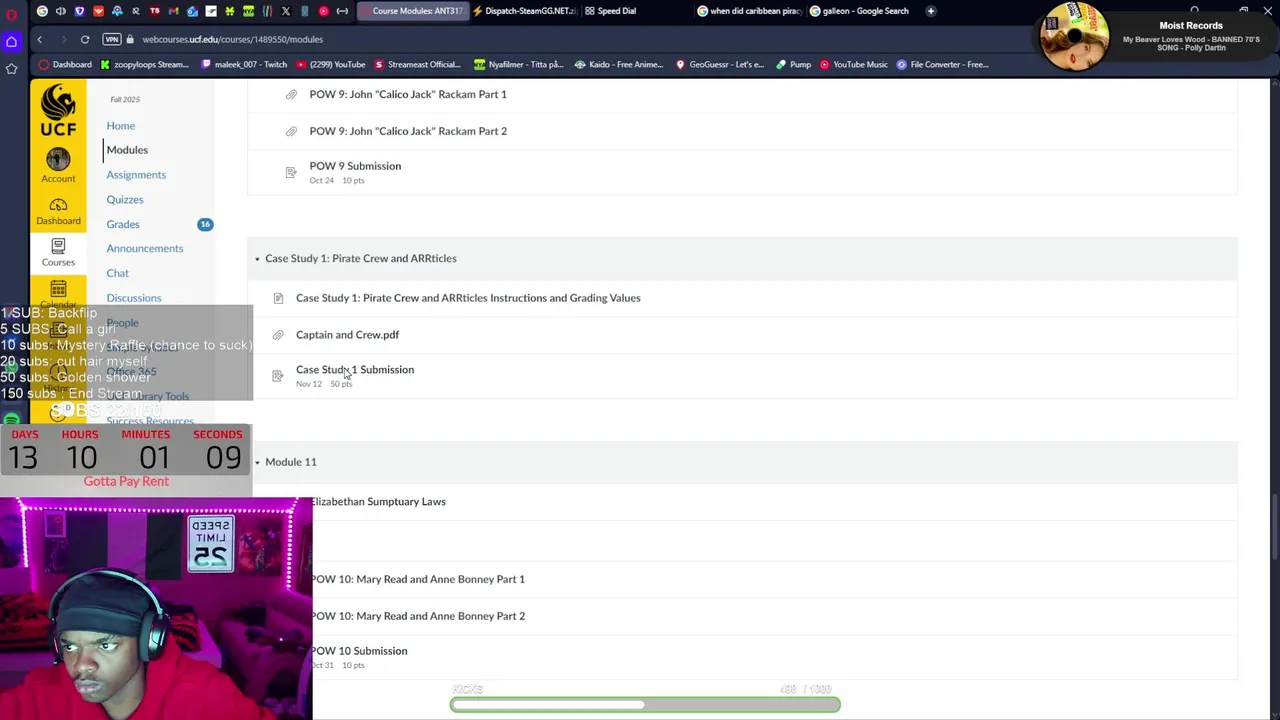Open POW 9: Calico Jack Rackam Part 1
The height and width of the screenshot is (720, 1280).
pos(408,94)
